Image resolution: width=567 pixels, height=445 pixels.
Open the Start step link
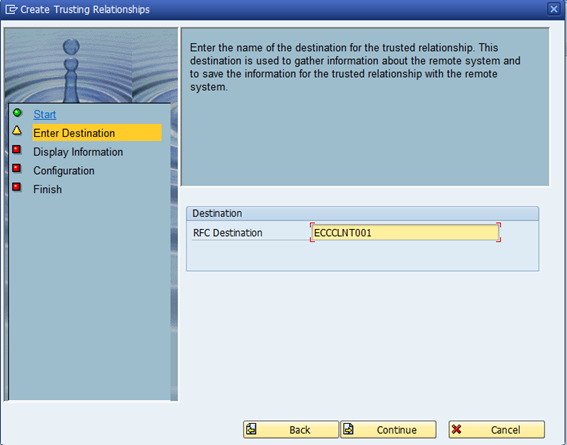[x=45, y=114]
